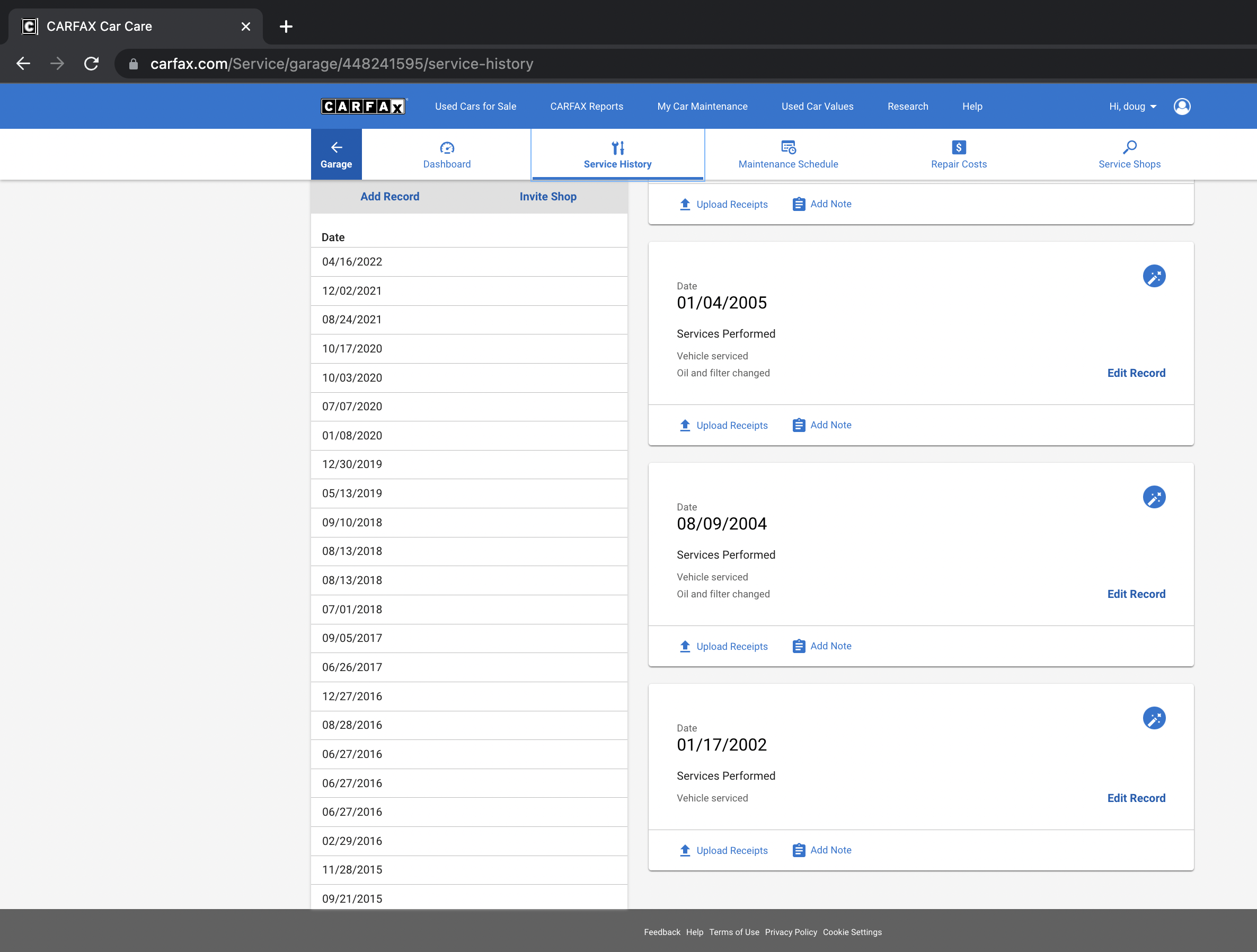Expand the Hi, doug account dropdown
Screen dimensions: 1257x952
(x=1132, y=107)
